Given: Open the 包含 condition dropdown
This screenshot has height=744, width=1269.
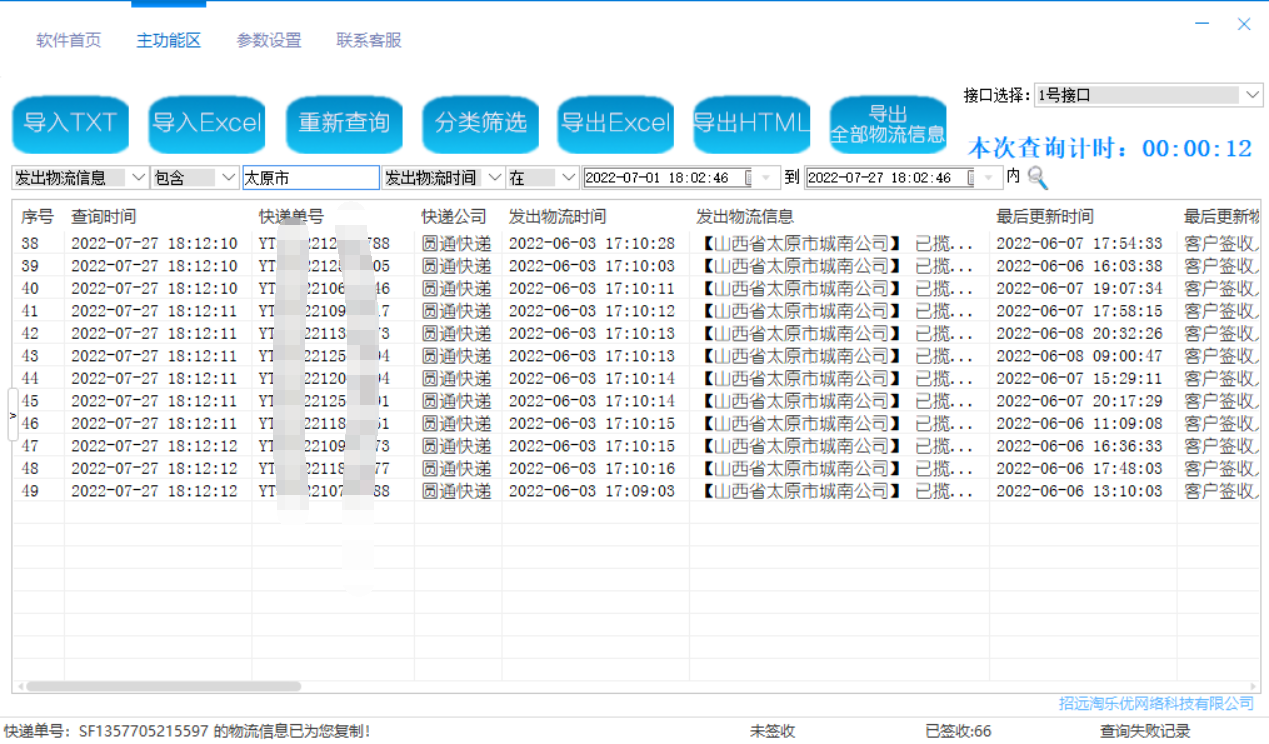Looking at the screenshot, I should point(228,178).
